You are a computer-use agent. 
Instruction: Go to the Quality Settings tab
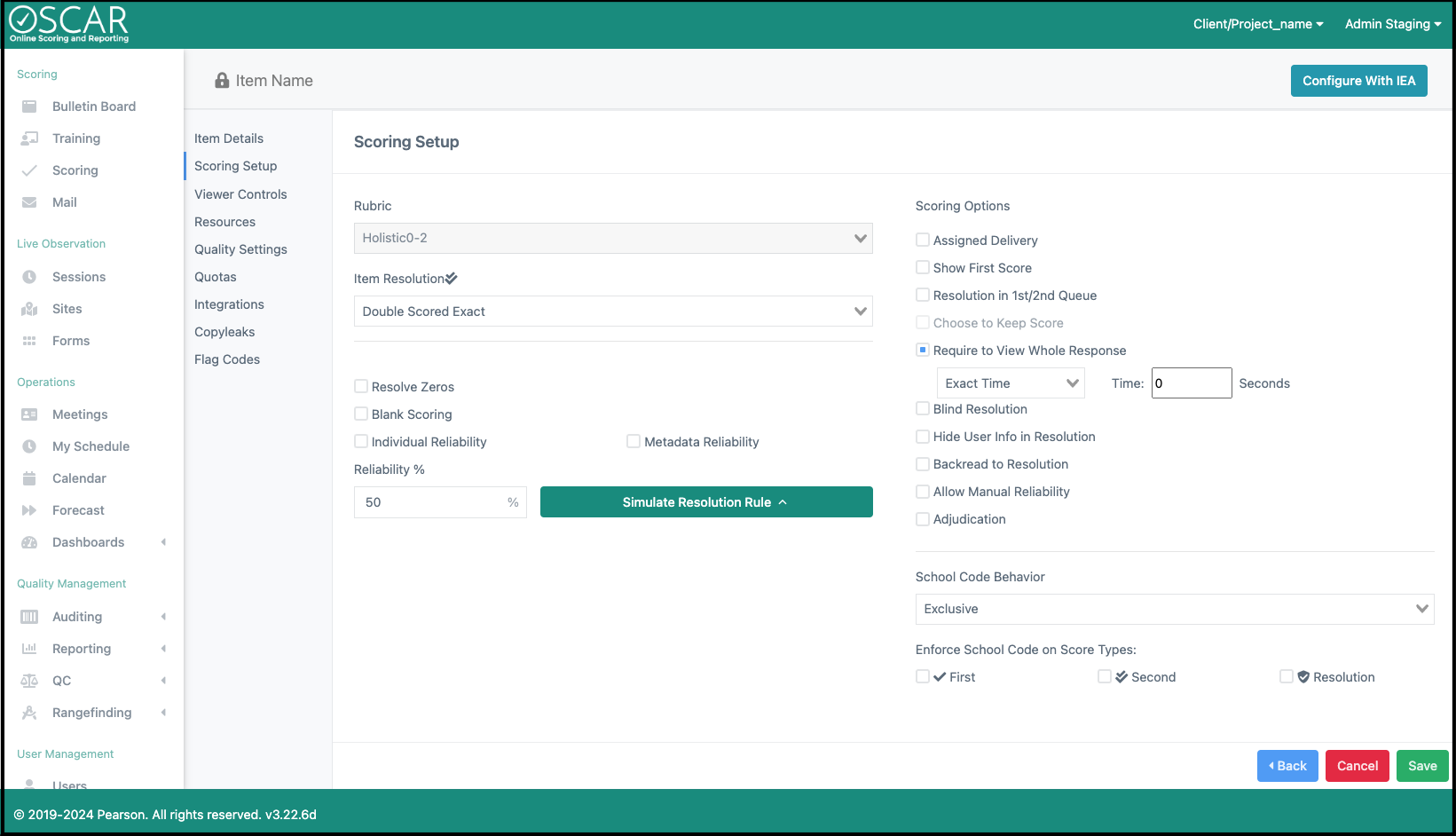(x=240, y=249)
